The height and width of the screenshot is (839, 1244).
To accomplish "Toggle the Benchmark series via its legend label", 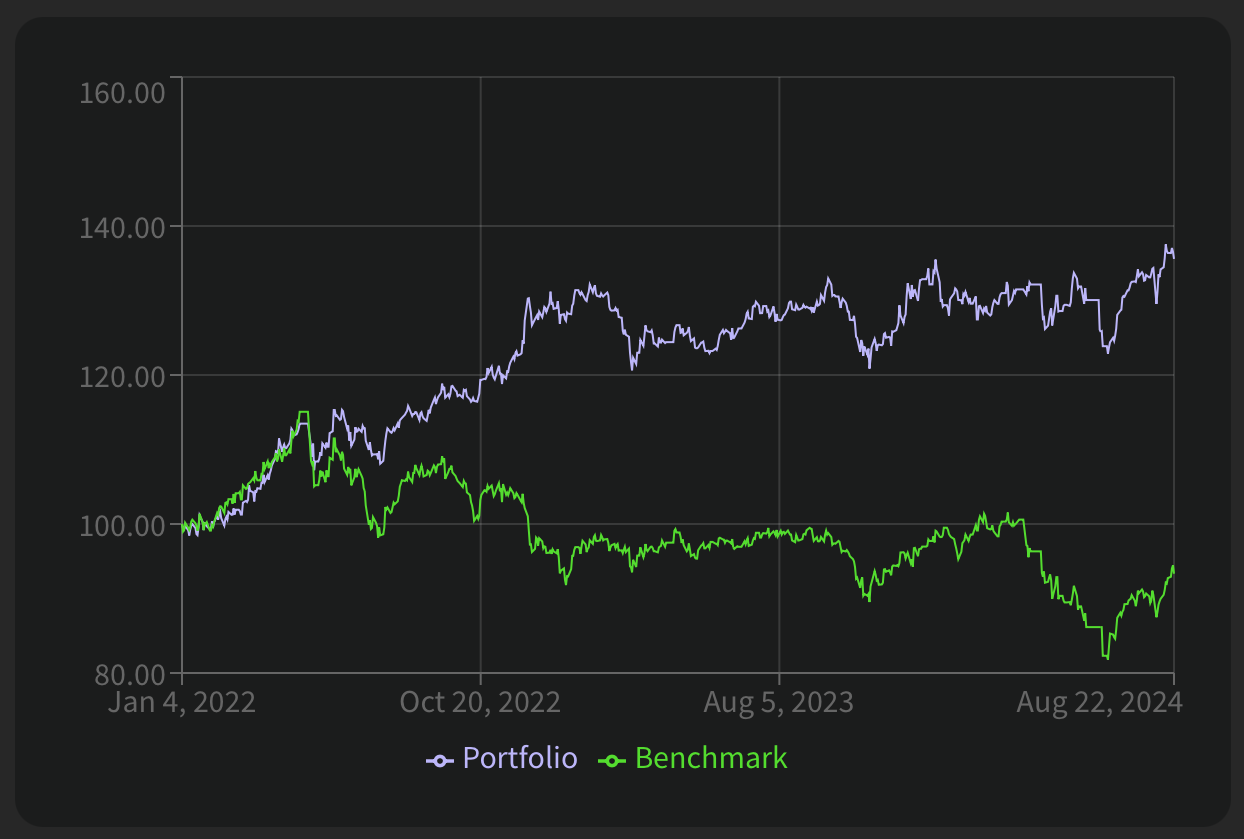I will click(x=711, y=759).
